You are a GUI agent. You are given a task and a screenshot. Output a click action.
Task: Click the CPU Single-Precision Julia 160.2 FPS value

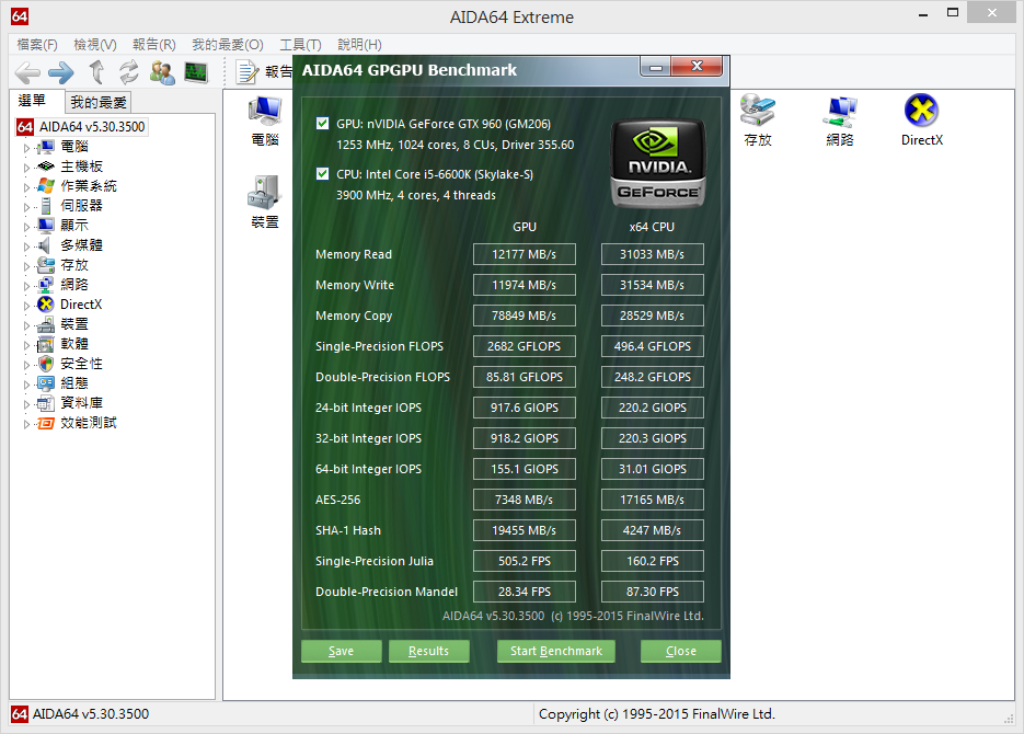652,561
